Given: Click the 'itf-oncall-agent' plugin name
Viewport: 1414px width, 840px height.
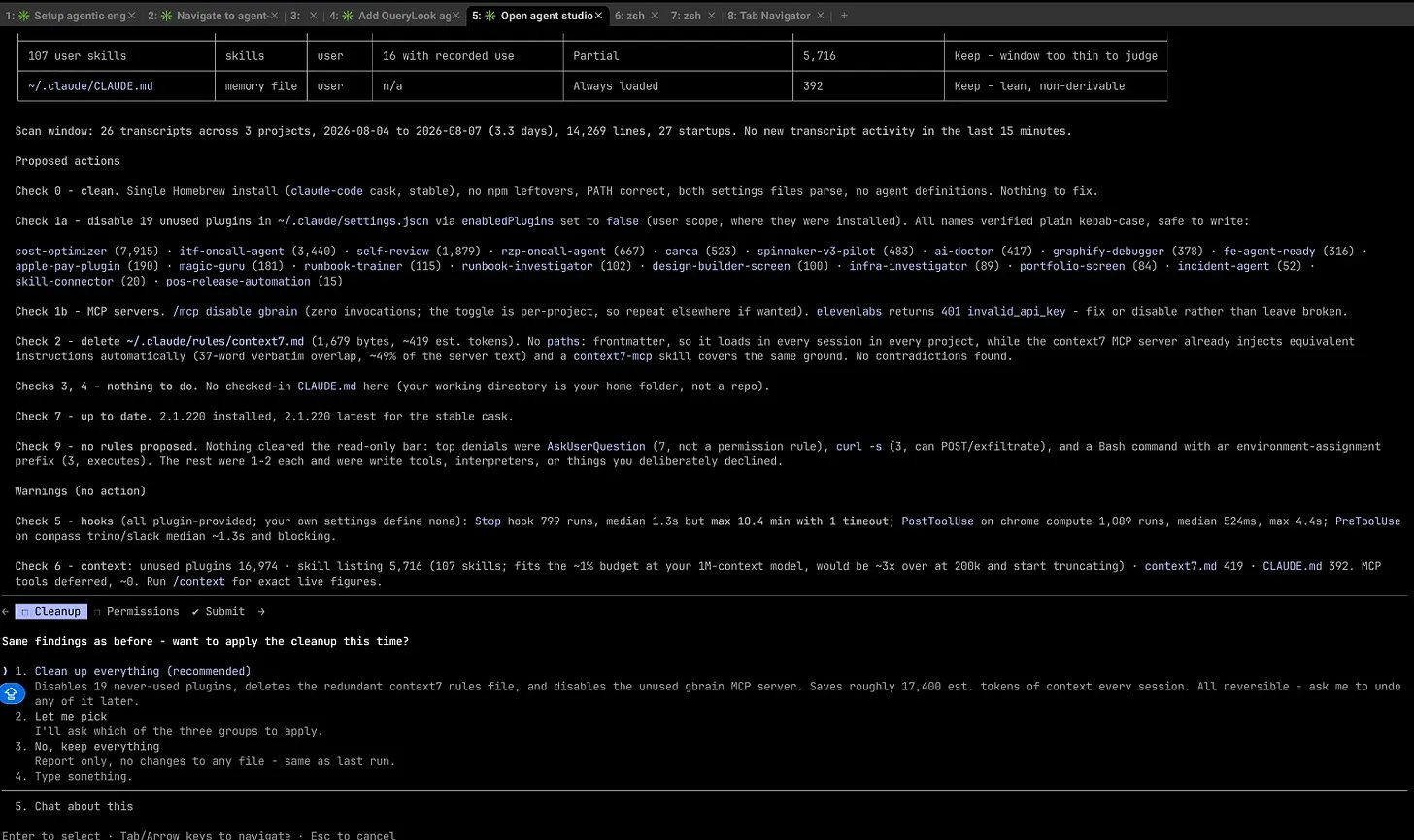Looking at the screenshot, I should 231,252.
